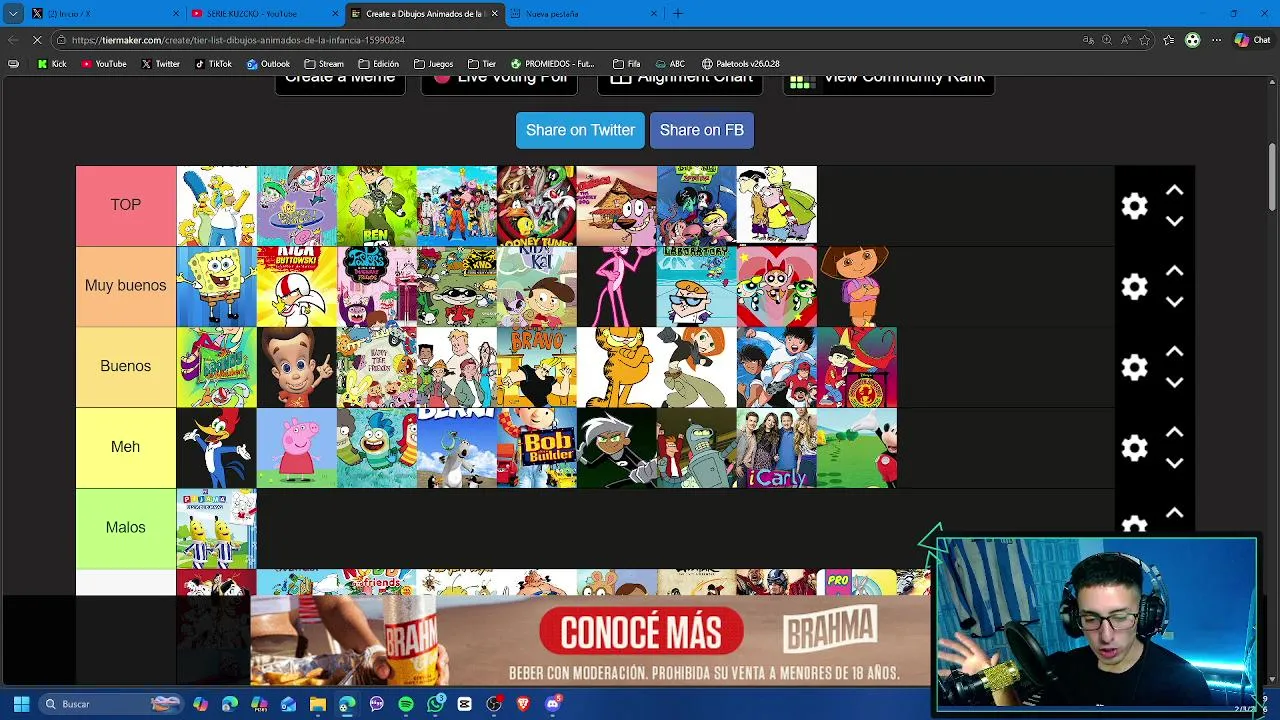Select Peppa Pig thumbnail in Meh
The width and height of the screenshot is (1280, 720).
pyautogui.click(x=297, y=448)
